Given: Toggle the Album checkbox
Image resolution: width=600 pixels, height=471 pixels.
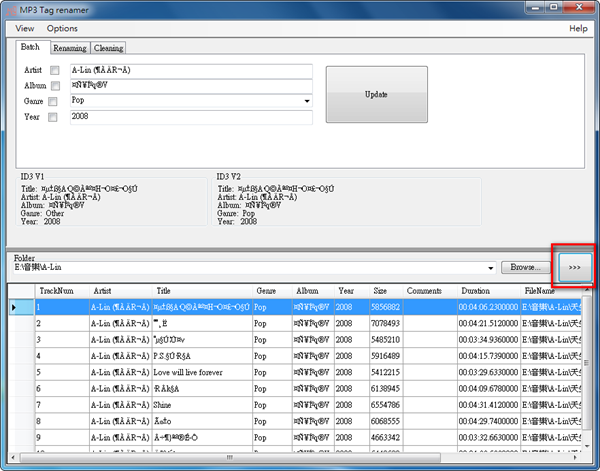Looking at the screenshot, I should [55, 87].
